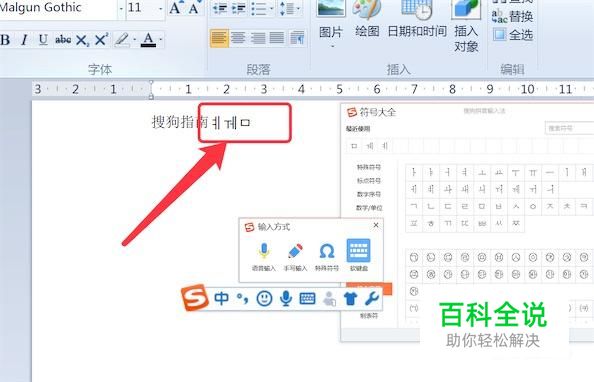Toggle superscript formatting
This screenshot has width=594, height=382.
coord(101,39)
